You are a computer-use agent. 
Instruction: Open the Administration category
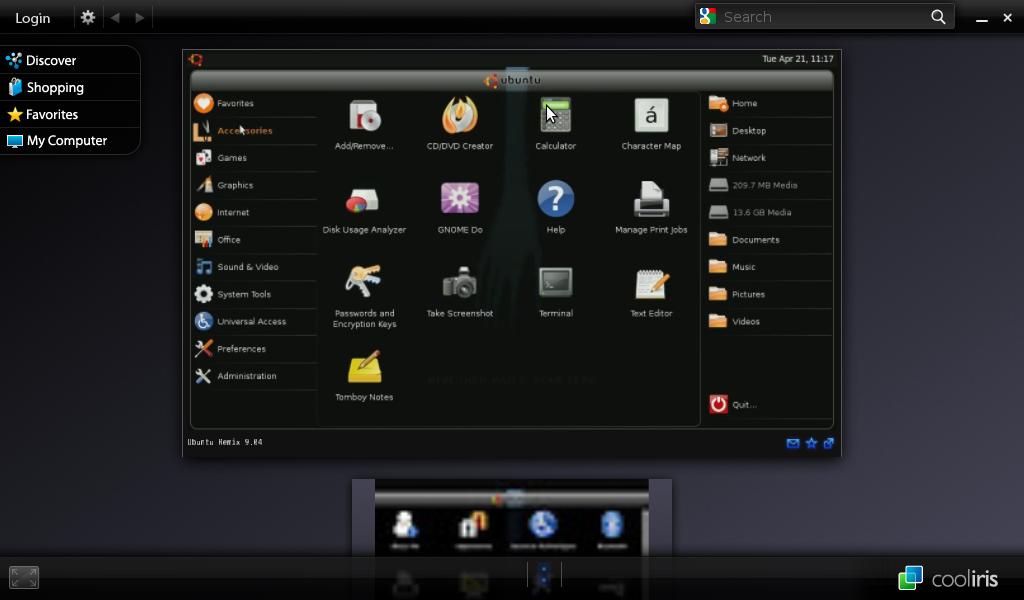255,376
